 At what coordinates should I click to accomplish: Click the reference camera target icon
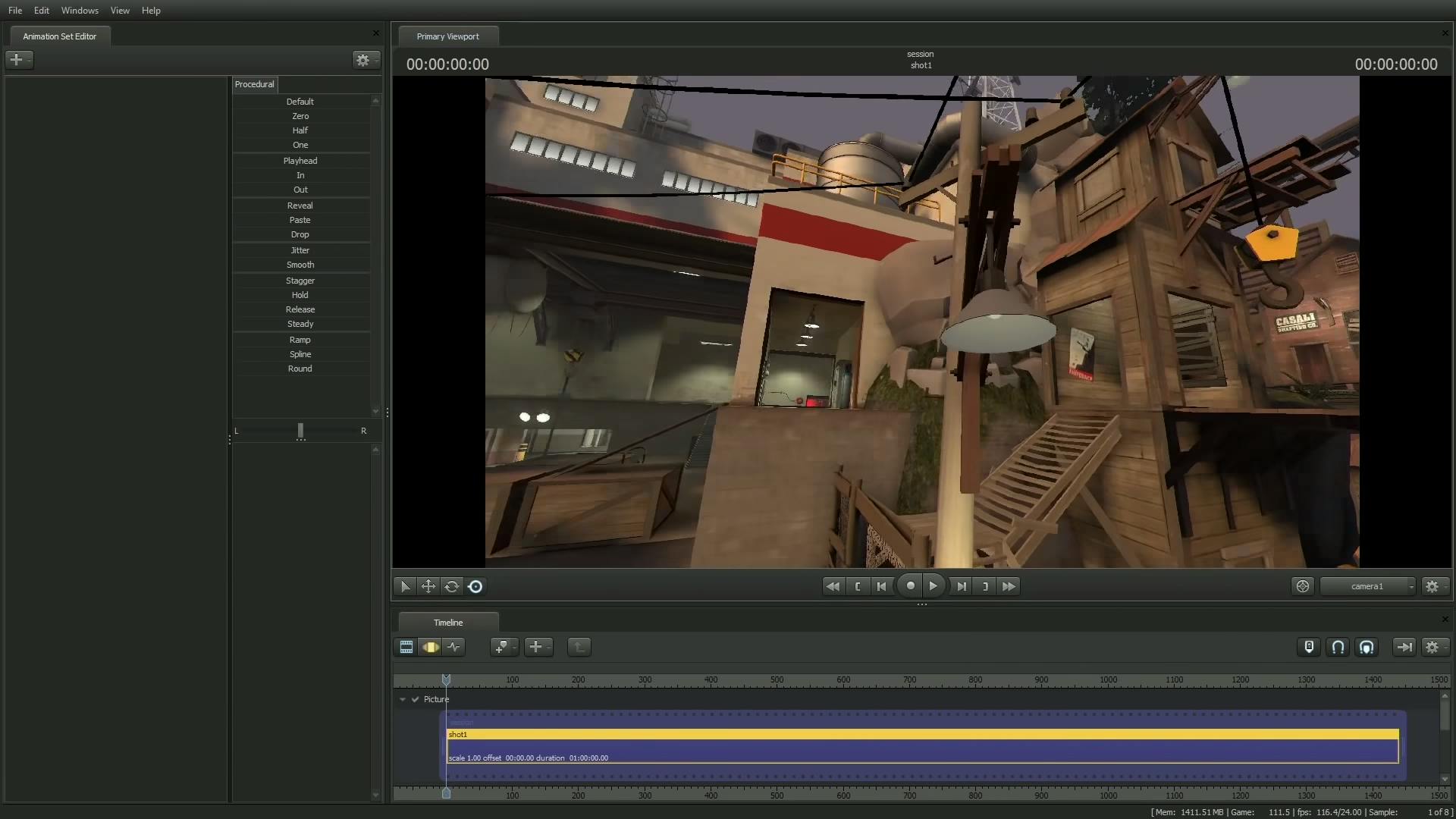pyautogui.click(x=1302, y=586)
